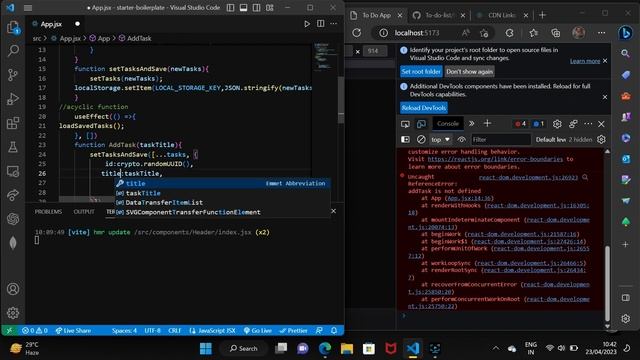Click the localhost:5173 address bar

417,33
